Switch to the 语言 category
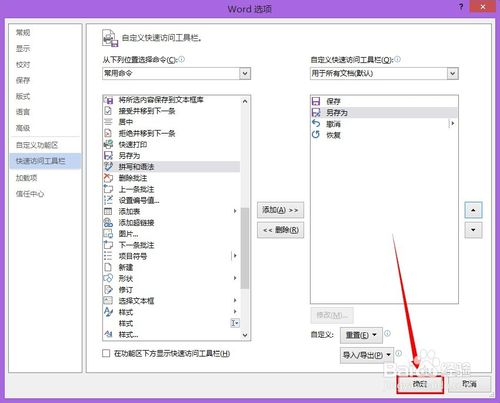This screenshot has height=403, width=500. (x=23, y=112)
